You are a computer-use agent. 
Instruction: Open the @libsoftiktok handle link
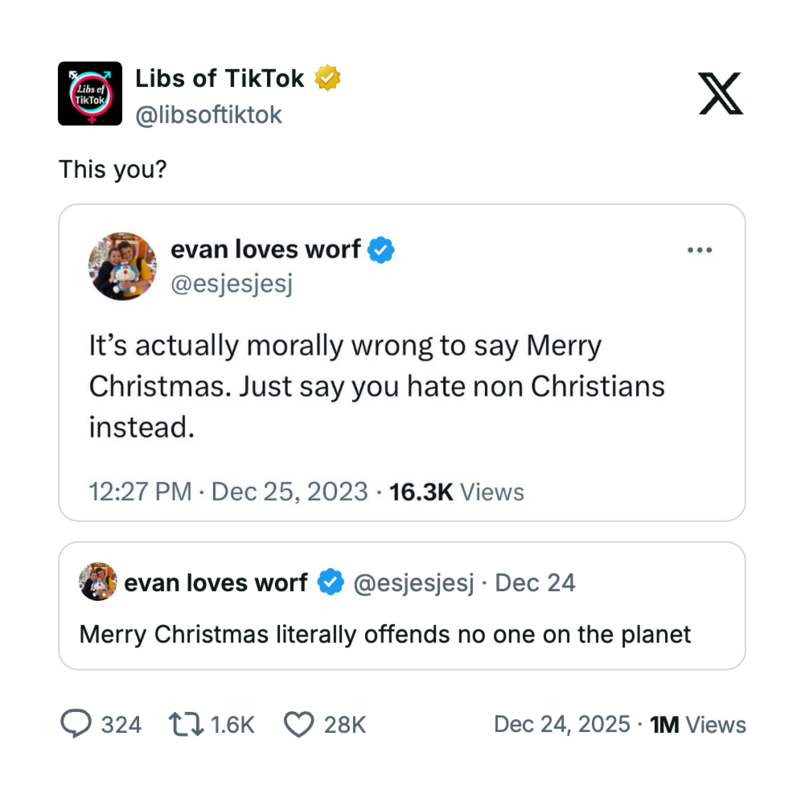point(209,115)
